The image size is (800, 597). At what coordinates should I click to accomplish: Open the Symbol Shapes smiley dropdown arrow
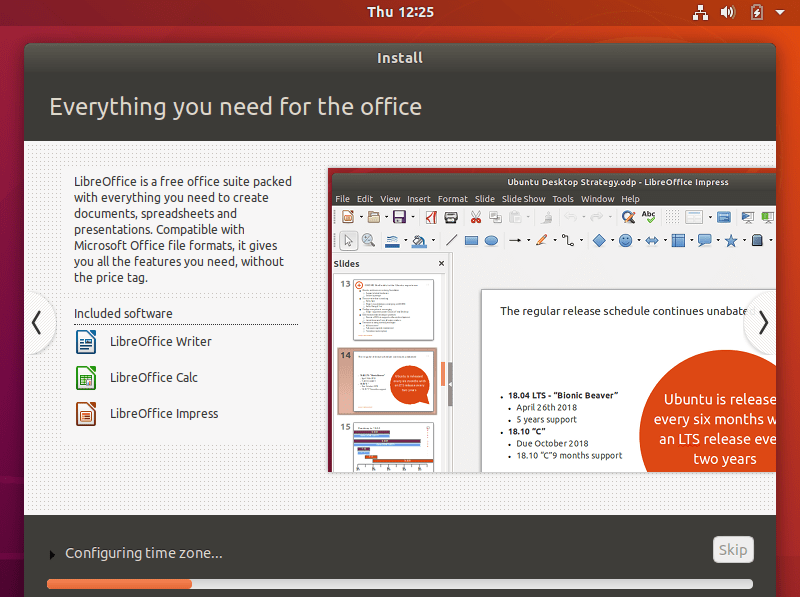coord(639,240)
